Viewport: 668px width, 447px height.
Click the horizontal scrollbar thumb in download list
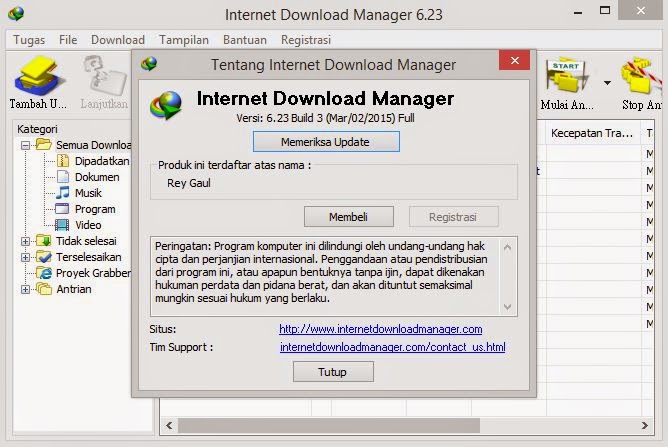329,425
